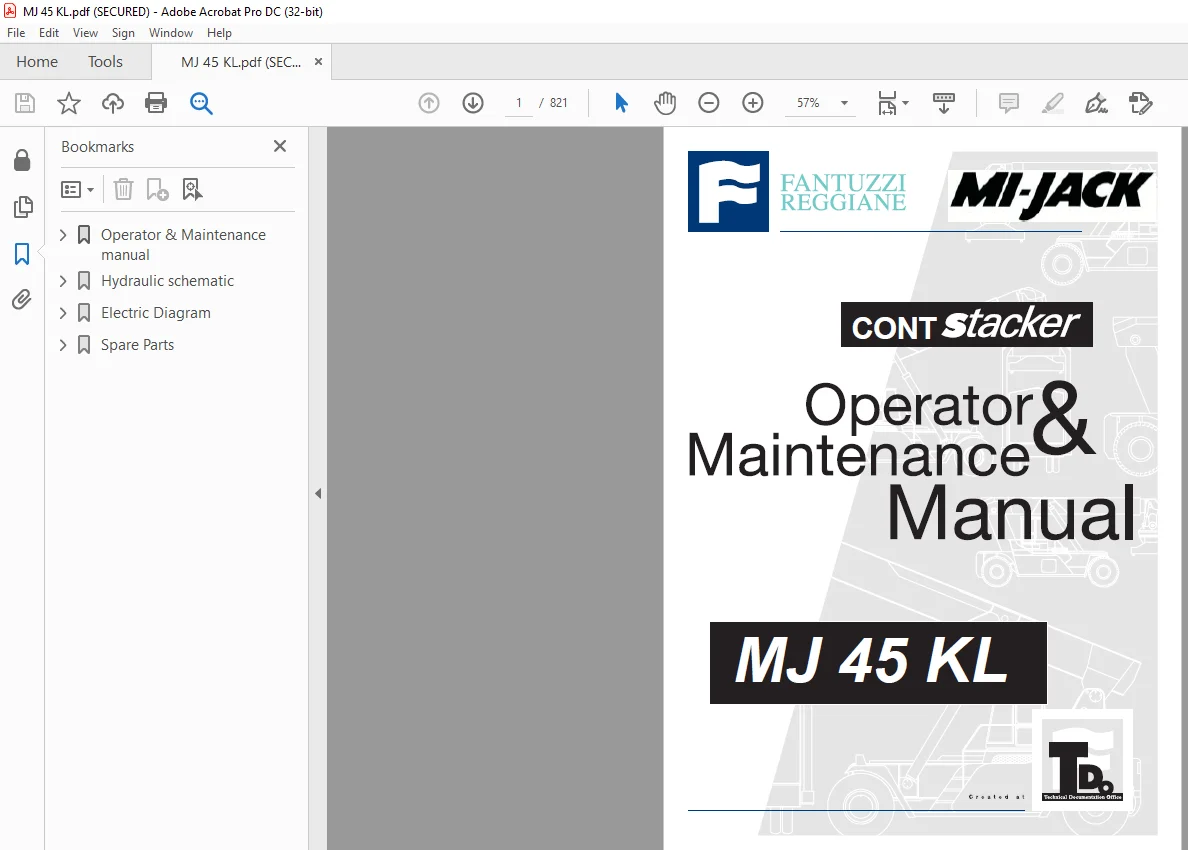Image resolution: width=1188 pixels, height=850 pixels.
Task: Collapse the navigation pane arrow
Action: pos(318,494)
